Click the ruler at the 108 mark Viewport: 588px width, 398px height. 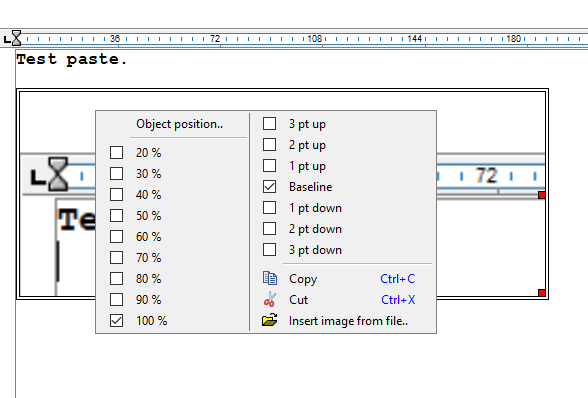[x=315, y=39]
